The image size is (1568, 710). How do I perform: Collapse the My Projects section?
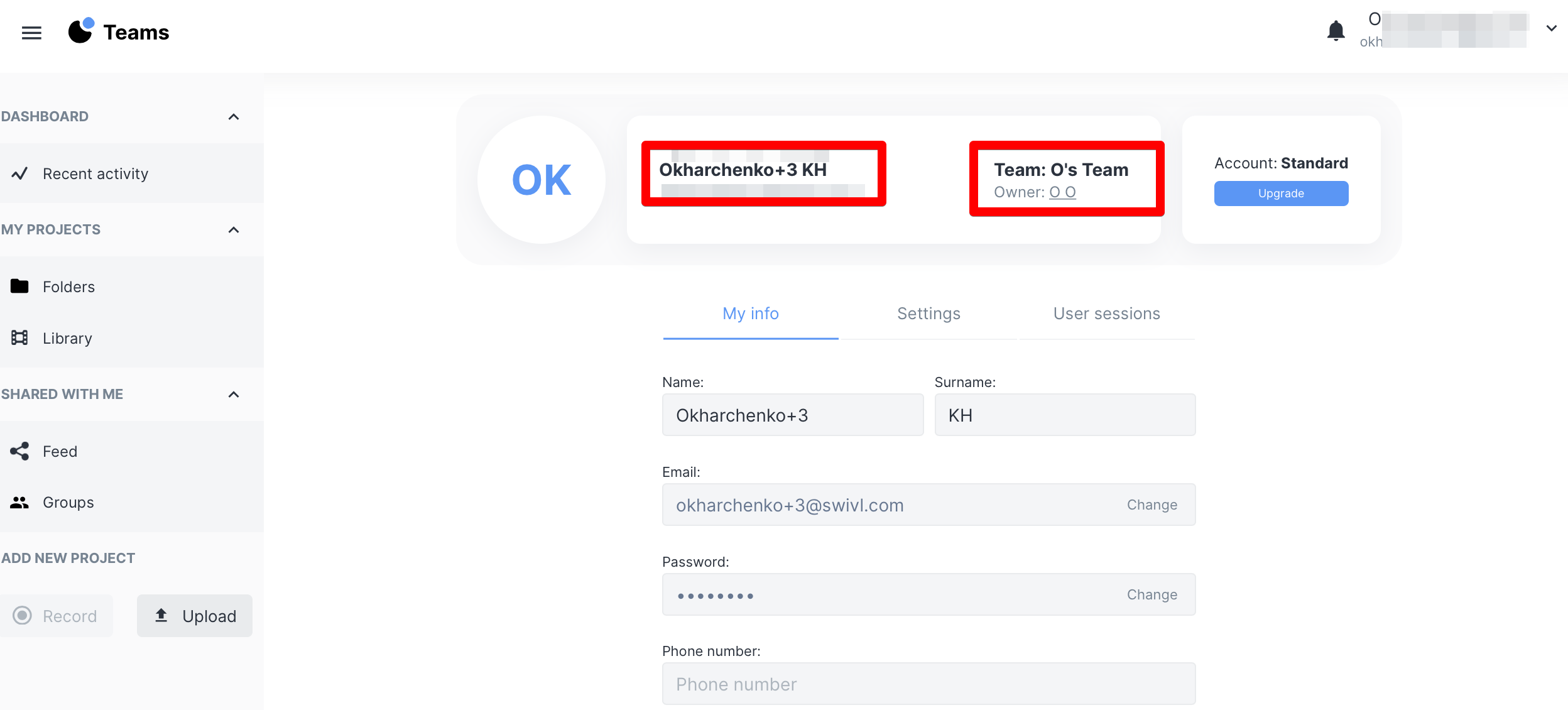[x=234, y=230]
